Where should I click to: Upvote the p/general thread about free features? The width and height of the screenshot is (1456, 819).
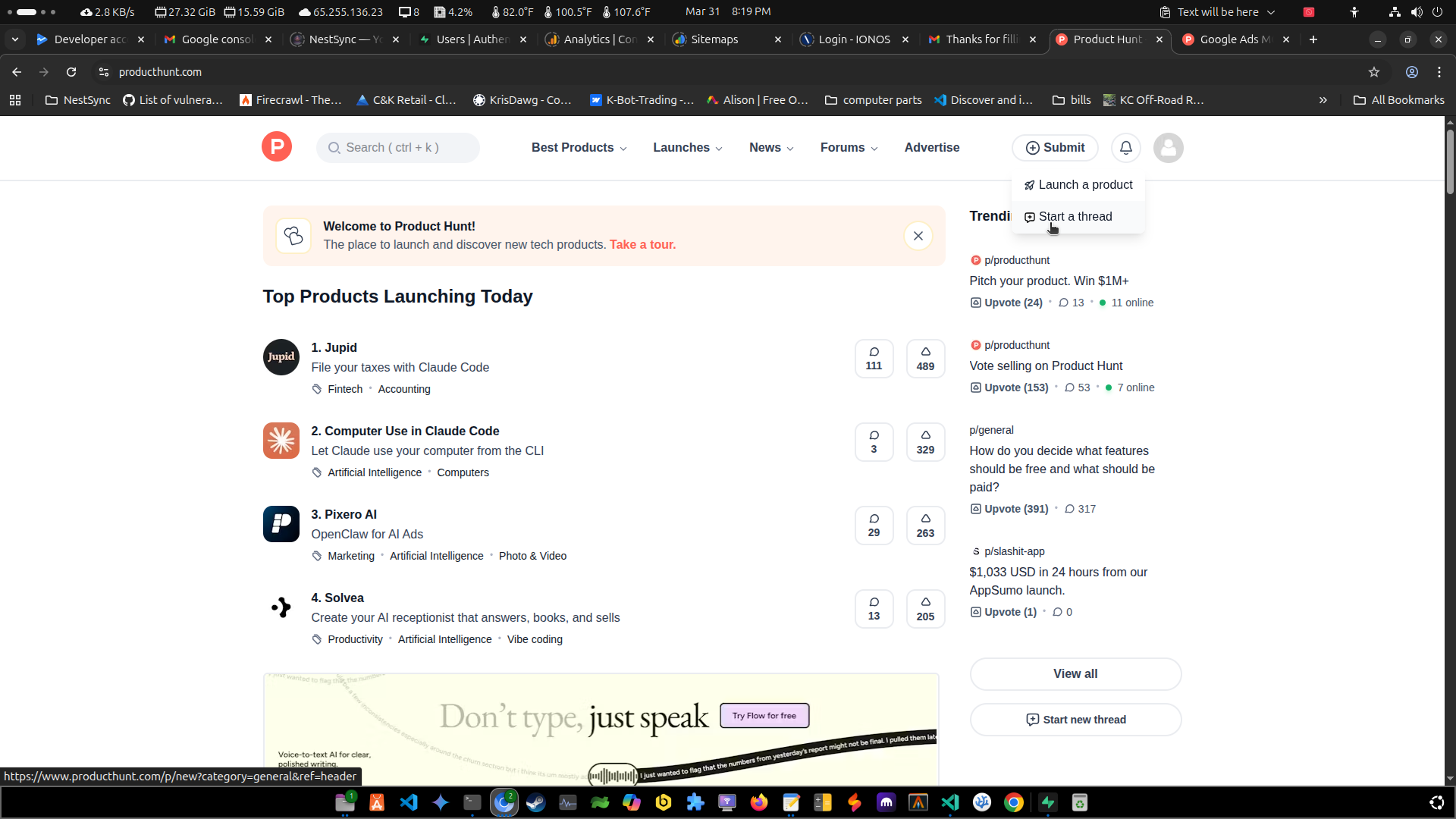click(x=1009, y=509)
